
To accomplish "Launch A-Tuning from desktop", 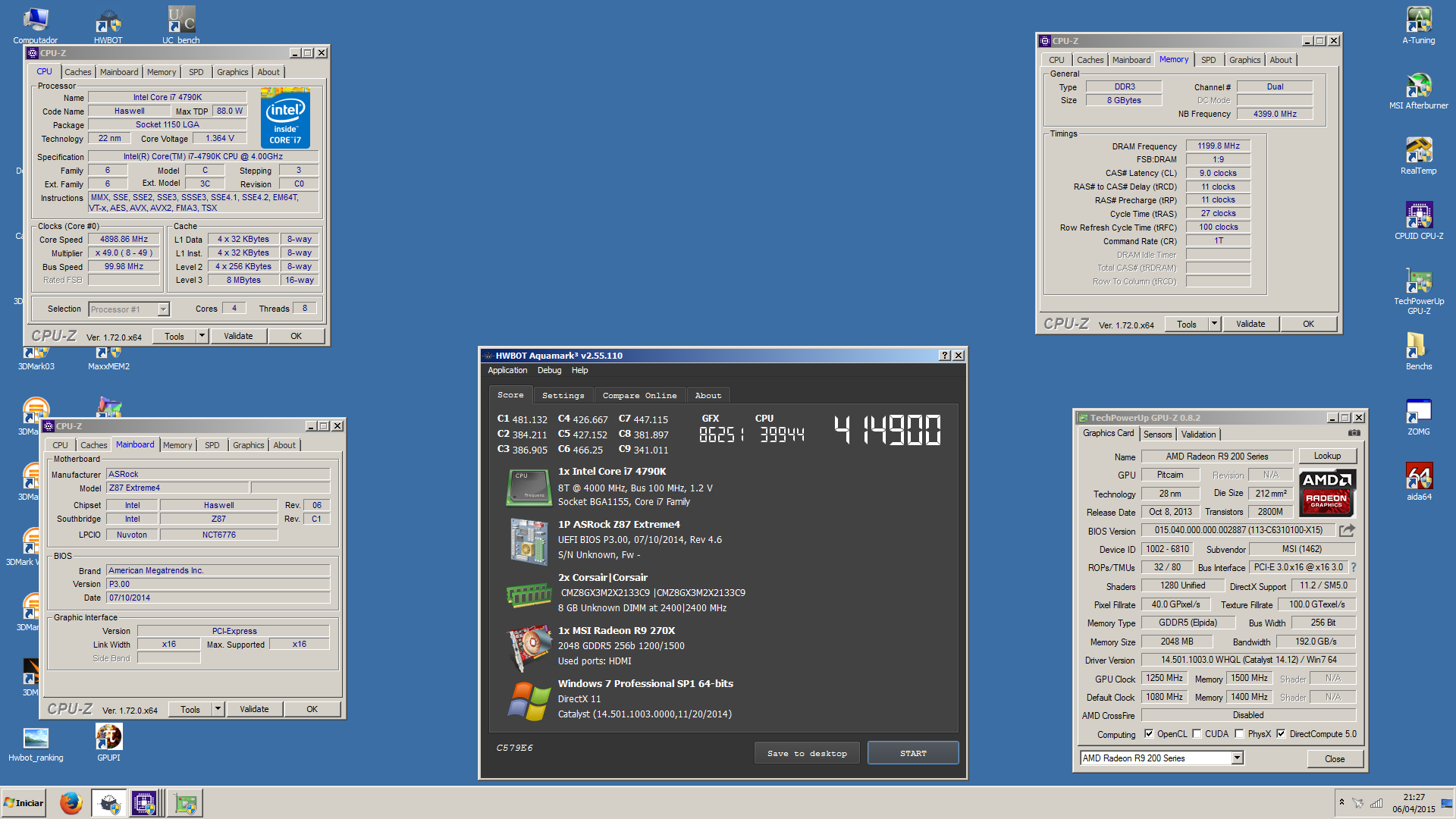I will 1418,24.
